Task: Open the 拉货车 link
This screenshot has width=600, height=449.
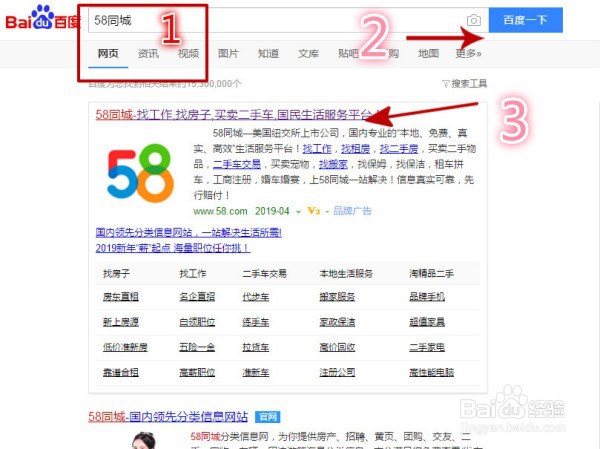Action: coord(256,347)
